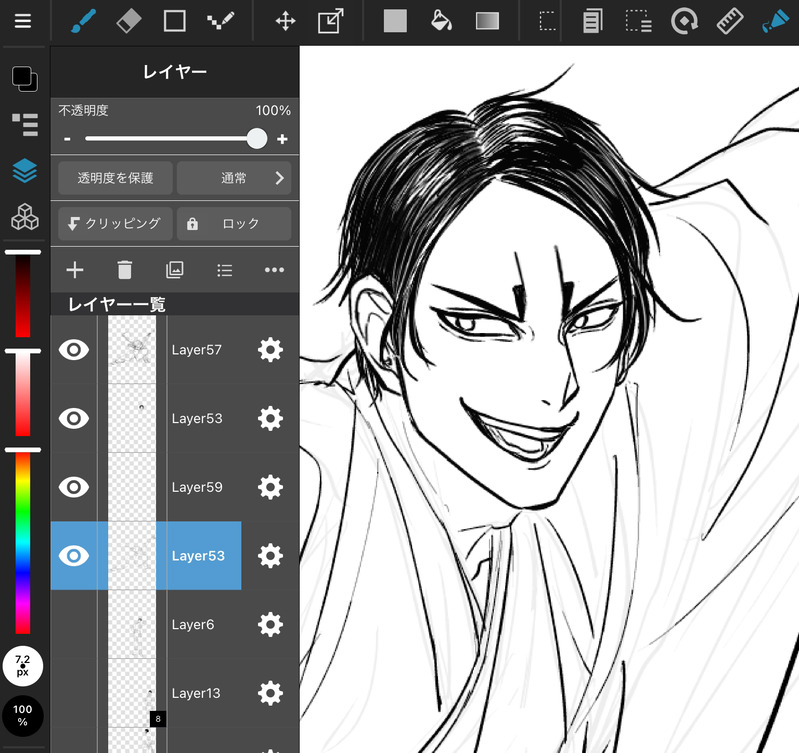Image resolution: width=799 pixels, height=753 pixels.
Task: Click the saturation color slider
Action: 22,393
